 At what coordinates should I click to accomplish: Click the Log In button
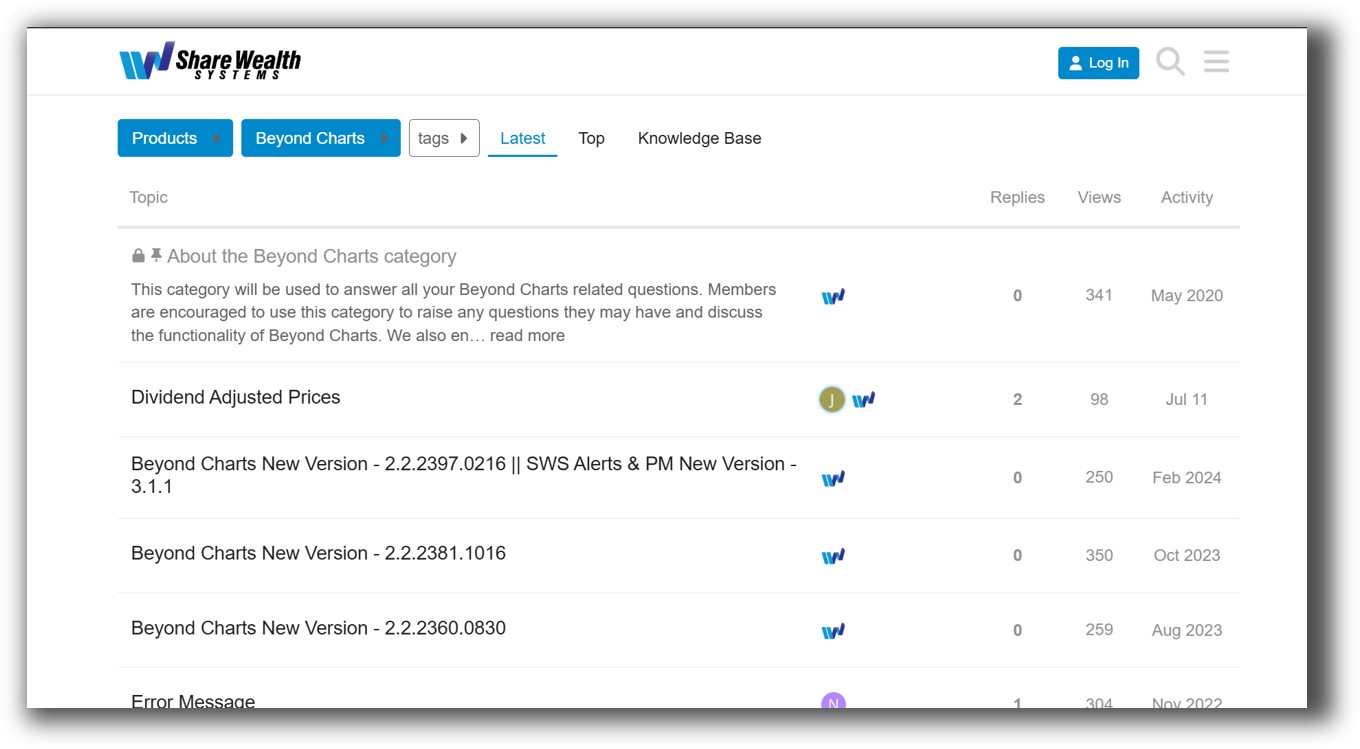point(1098,62)
